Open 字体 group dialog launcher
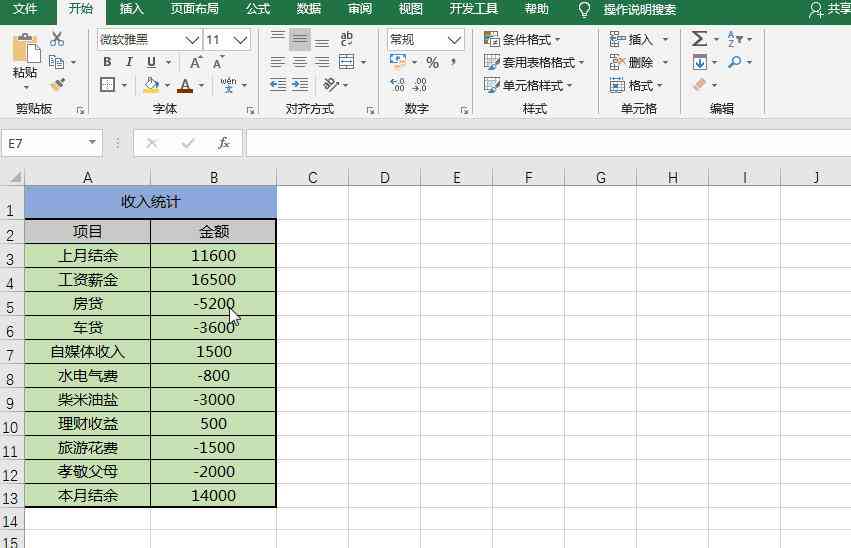Screen dimensions: 851x548 pos(250,110)
